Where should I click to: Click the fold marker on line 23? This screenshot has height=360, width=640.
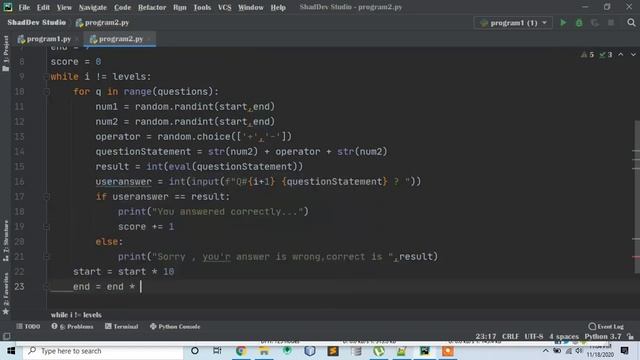46,287
